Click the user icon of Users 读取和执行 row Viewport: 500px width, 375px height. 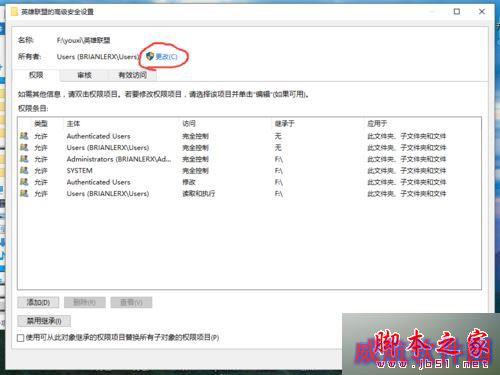click(24, 193)
